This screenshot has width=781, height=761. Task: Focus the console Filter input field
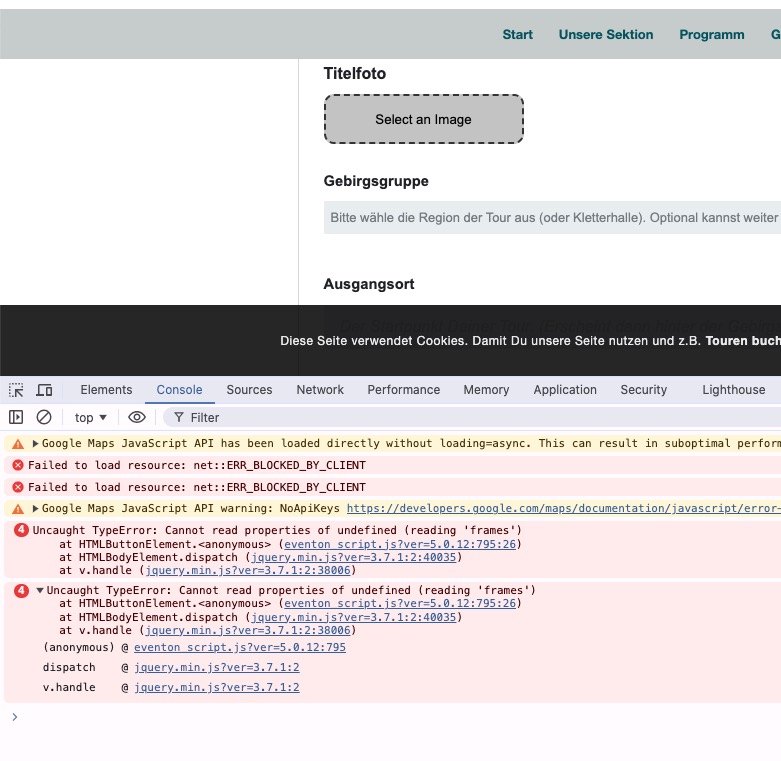(x=473, y=417)
